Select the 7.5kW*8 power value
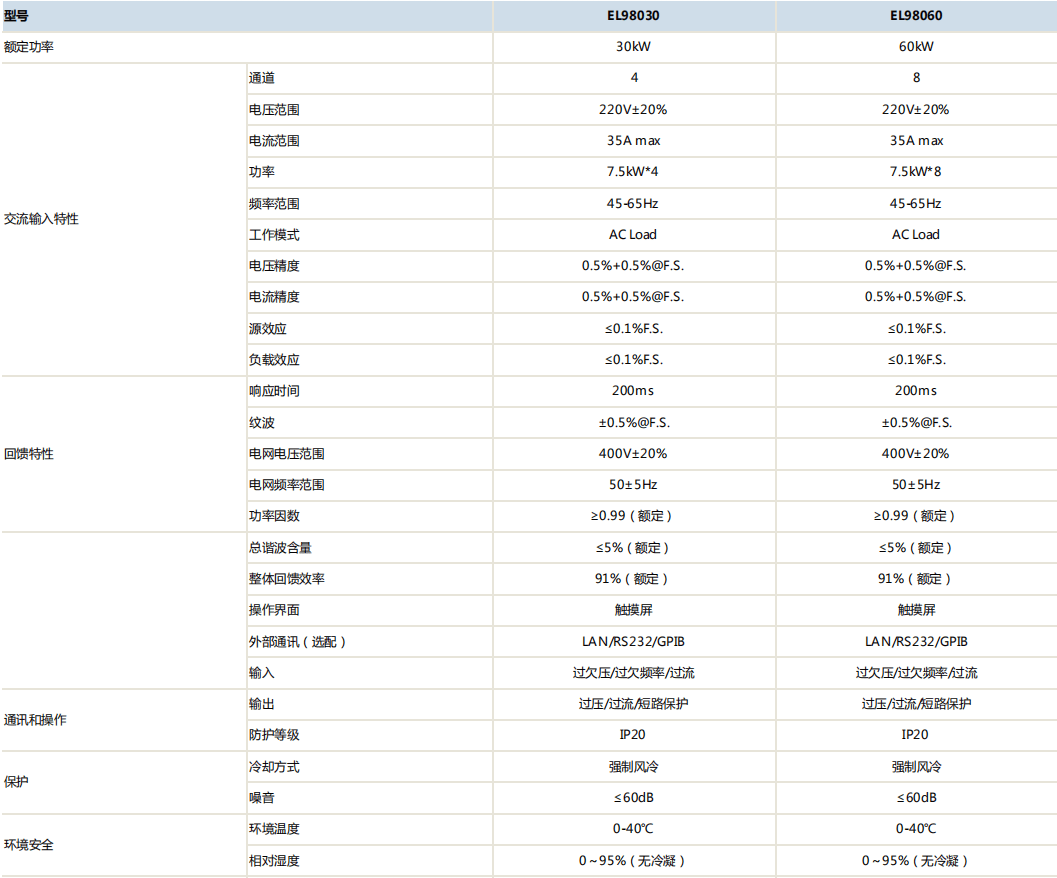 point(915,172)
